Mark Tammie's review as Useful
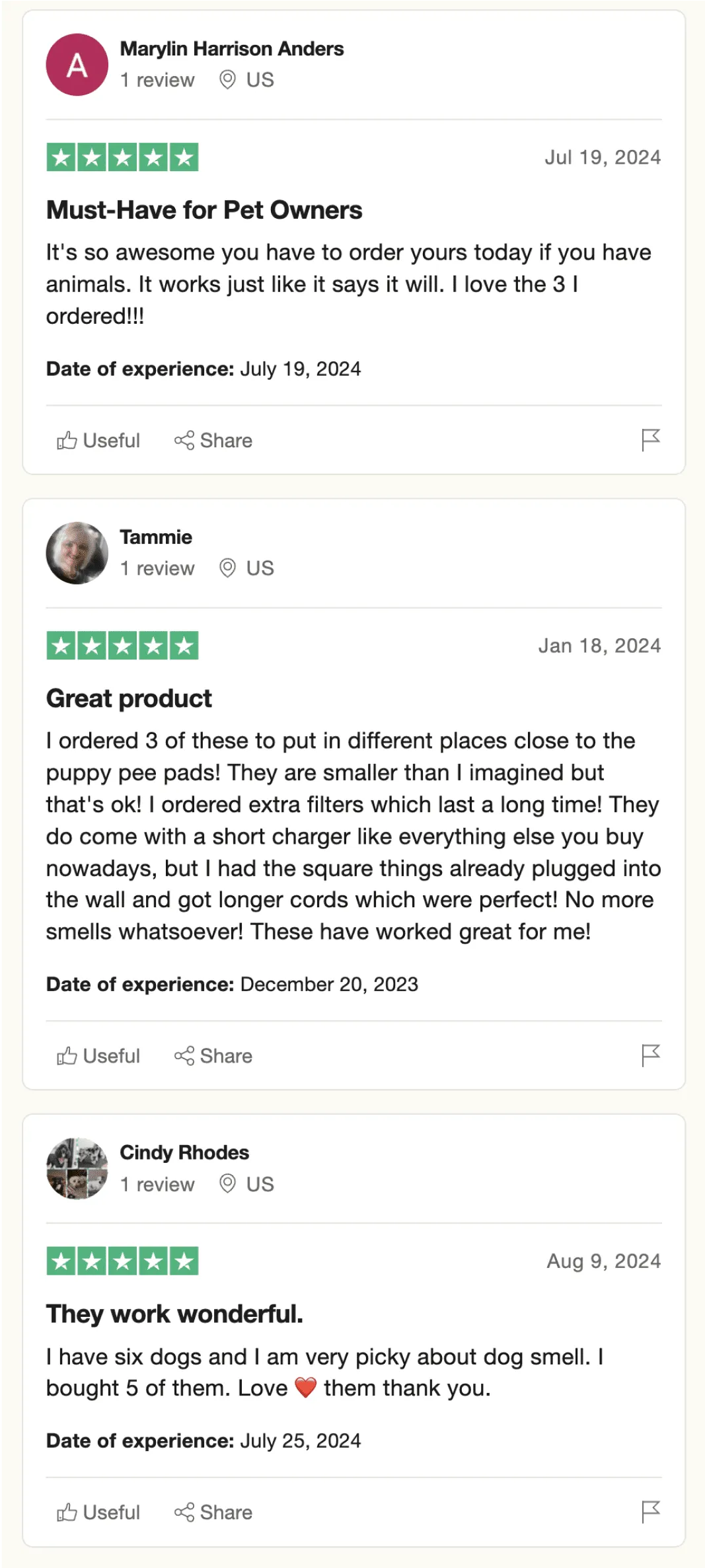The height and width of the screenshot is (1568, 705). coord(98,1056)
